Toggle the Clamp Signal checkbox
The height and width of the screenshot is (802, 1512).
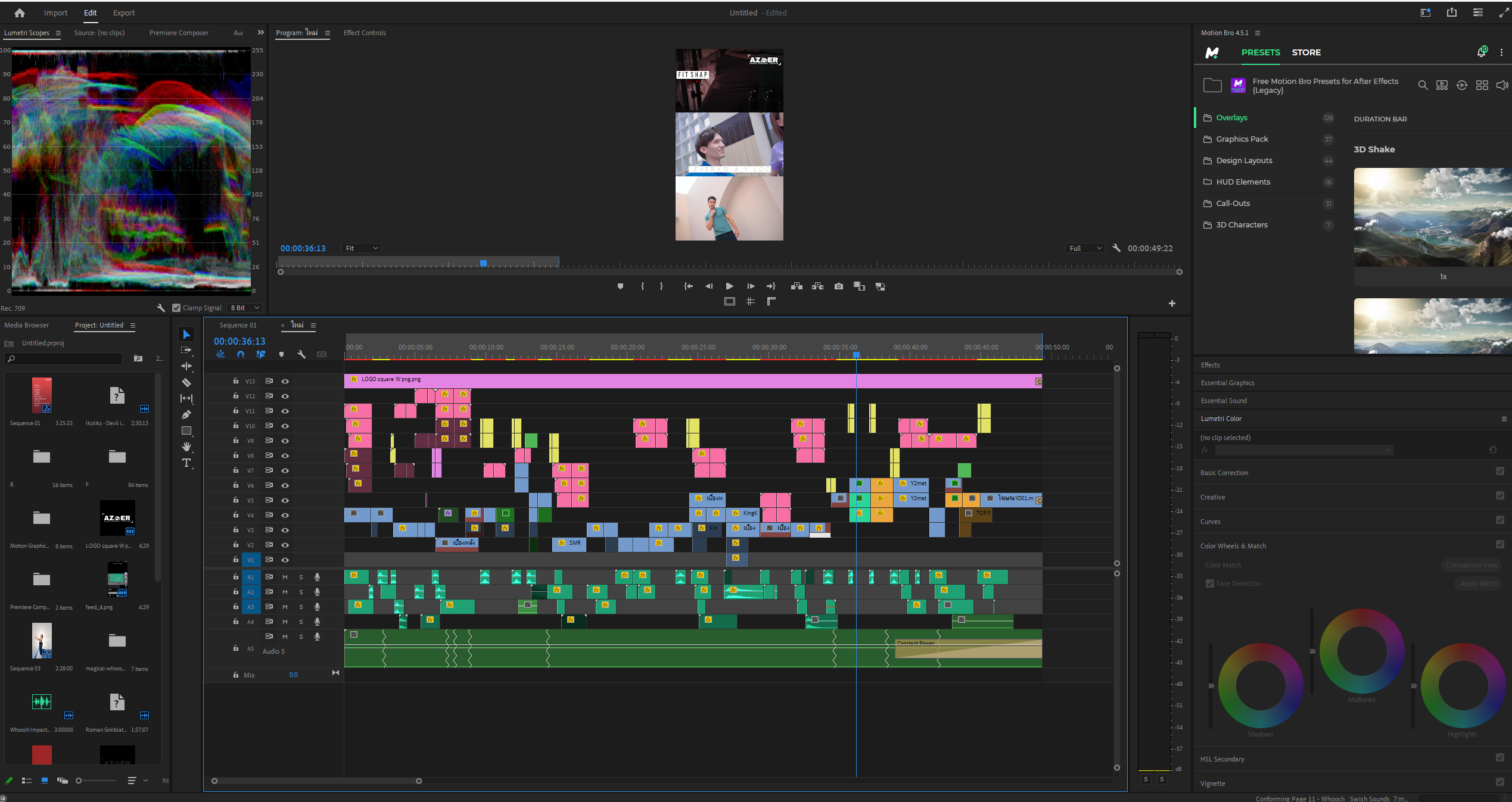tap(176, 308)
